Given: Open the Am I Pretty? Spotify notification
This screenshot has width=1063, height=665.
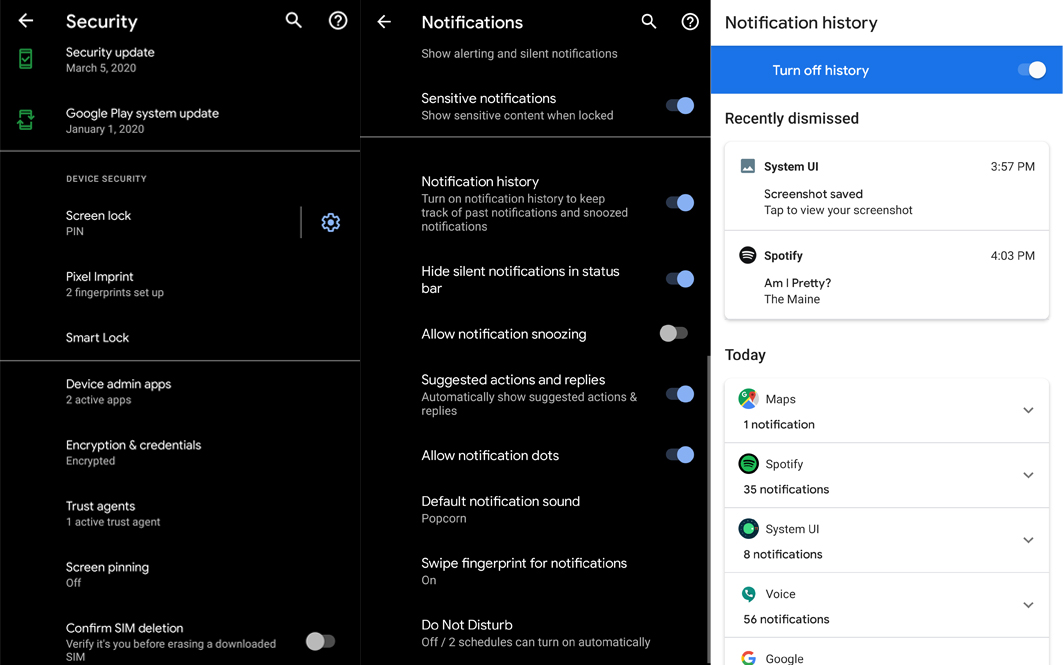Looking at the screenshot, I should pyautogui.click(x=887, y=275).
